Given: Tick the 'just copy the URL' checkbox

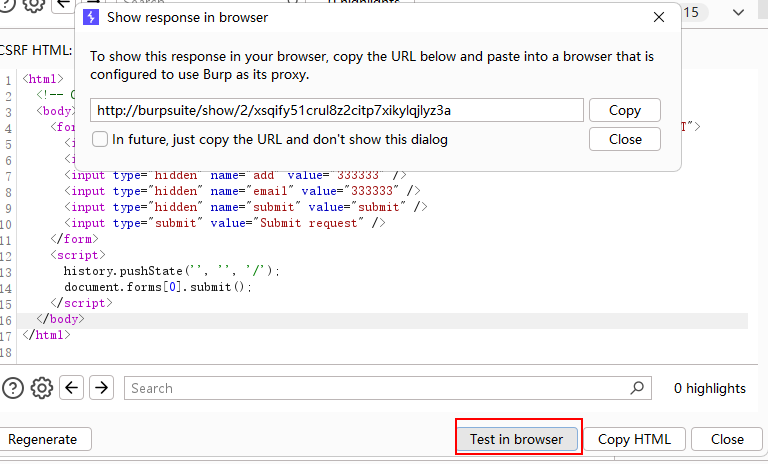Looking at the screenshot, I should click(100, 139).
